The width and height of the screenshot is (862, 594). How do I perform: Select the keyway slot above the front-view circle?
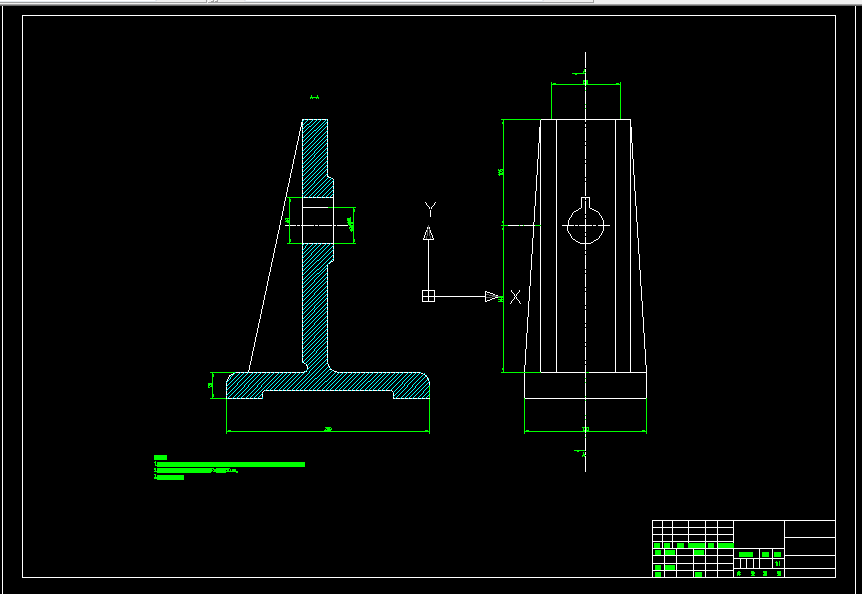click(585, 202)
